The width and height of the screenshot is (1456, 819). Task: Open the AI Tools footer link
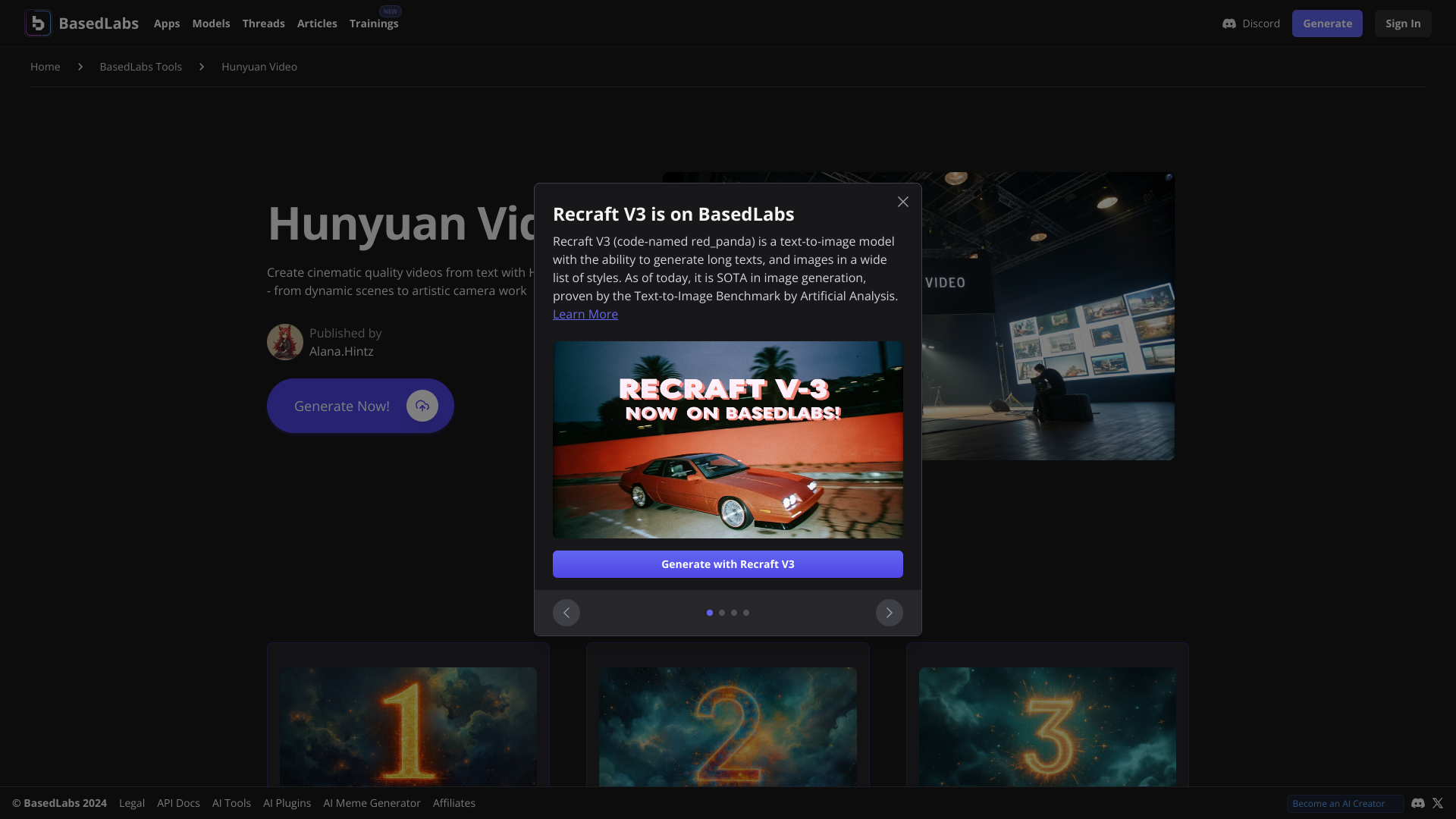(231, 803)
